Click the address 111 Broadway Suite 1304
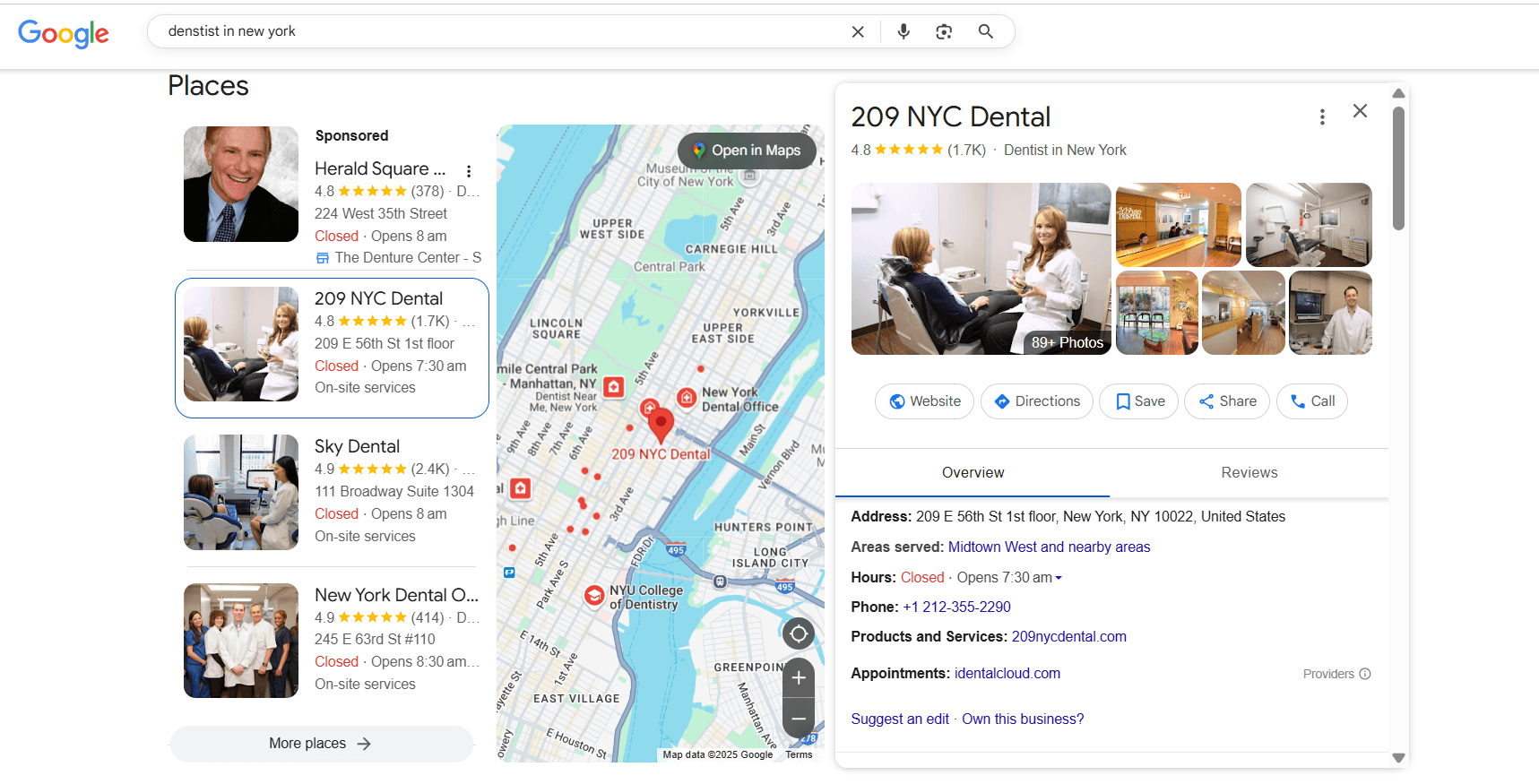The height and width of the screenshot is (784, 1539). pyautogui.click(x=394, y=491)
